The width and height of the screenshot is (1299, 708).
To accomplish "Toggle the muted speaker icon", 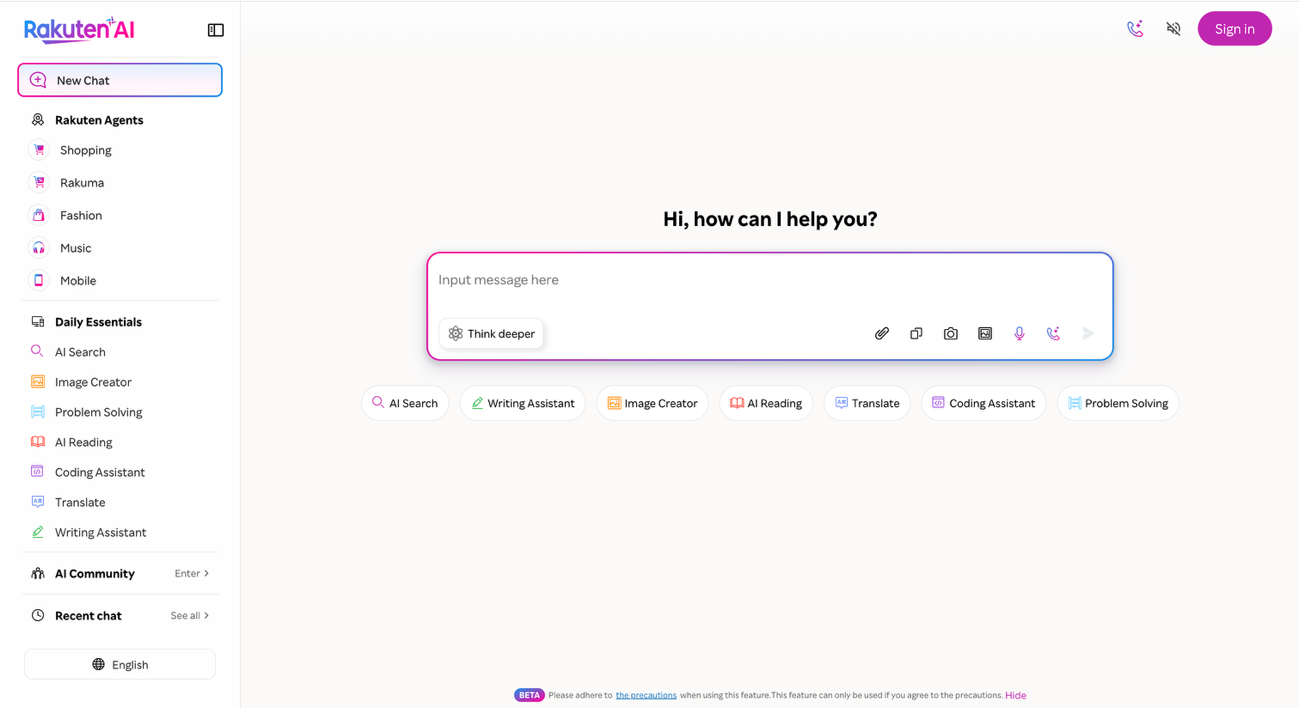I will point(1174,29).
